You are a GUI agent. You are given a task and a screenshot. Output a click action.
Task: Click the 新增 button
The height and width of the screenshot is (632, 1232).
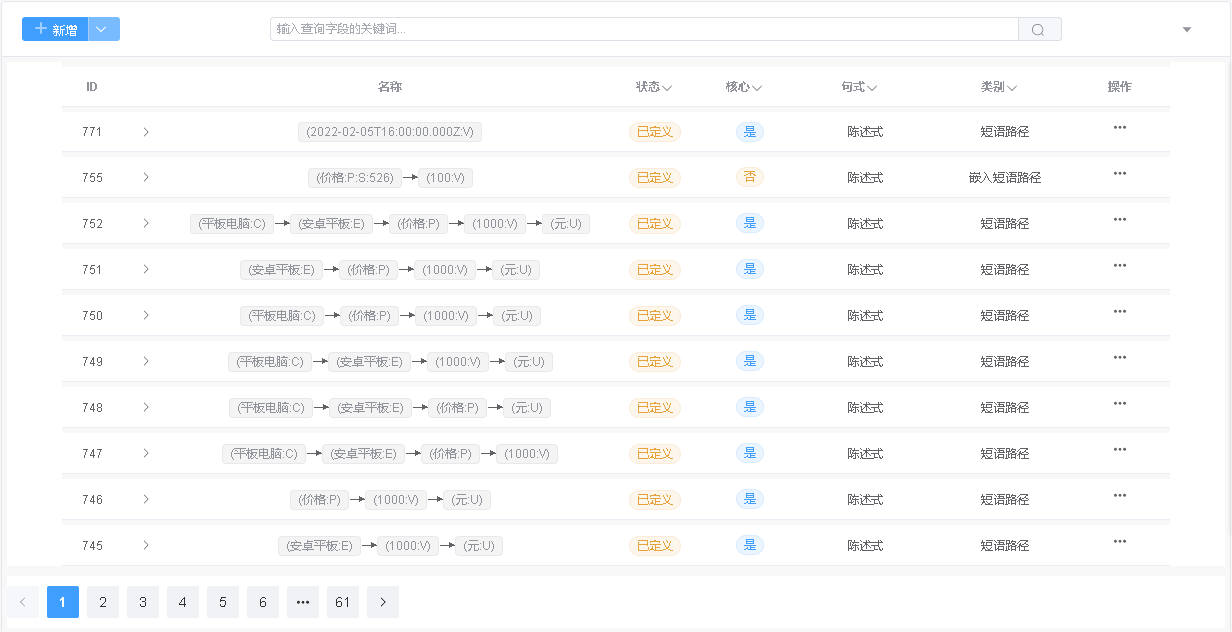click(56, 30)
